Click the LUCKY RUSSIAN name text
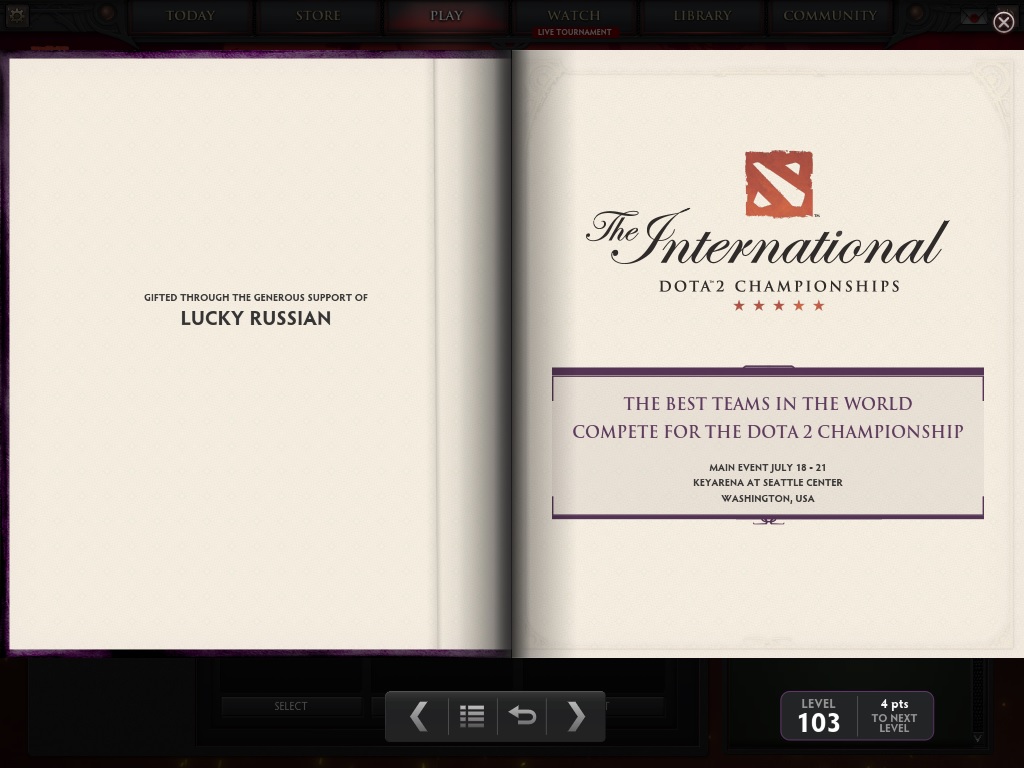This screenshot has height=768, width=1024. point(256,318)
